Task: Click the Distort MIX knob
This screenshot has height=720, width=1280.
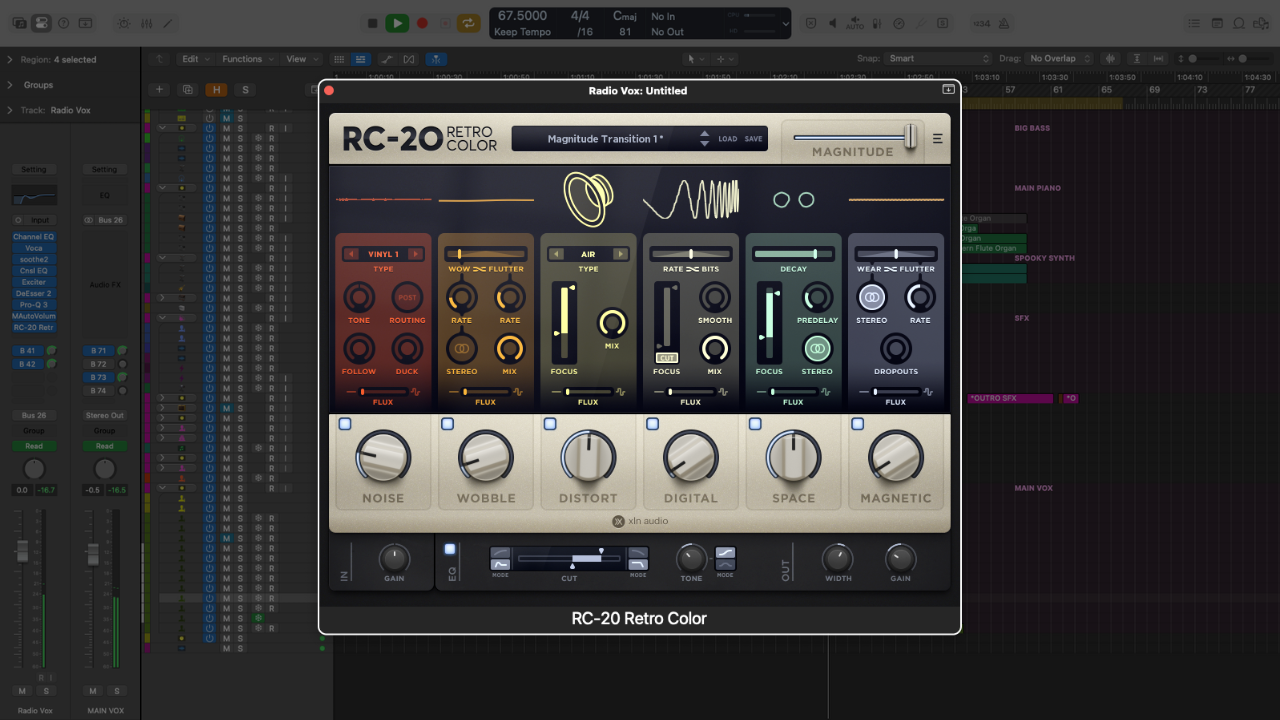Action: coord(612,322)
